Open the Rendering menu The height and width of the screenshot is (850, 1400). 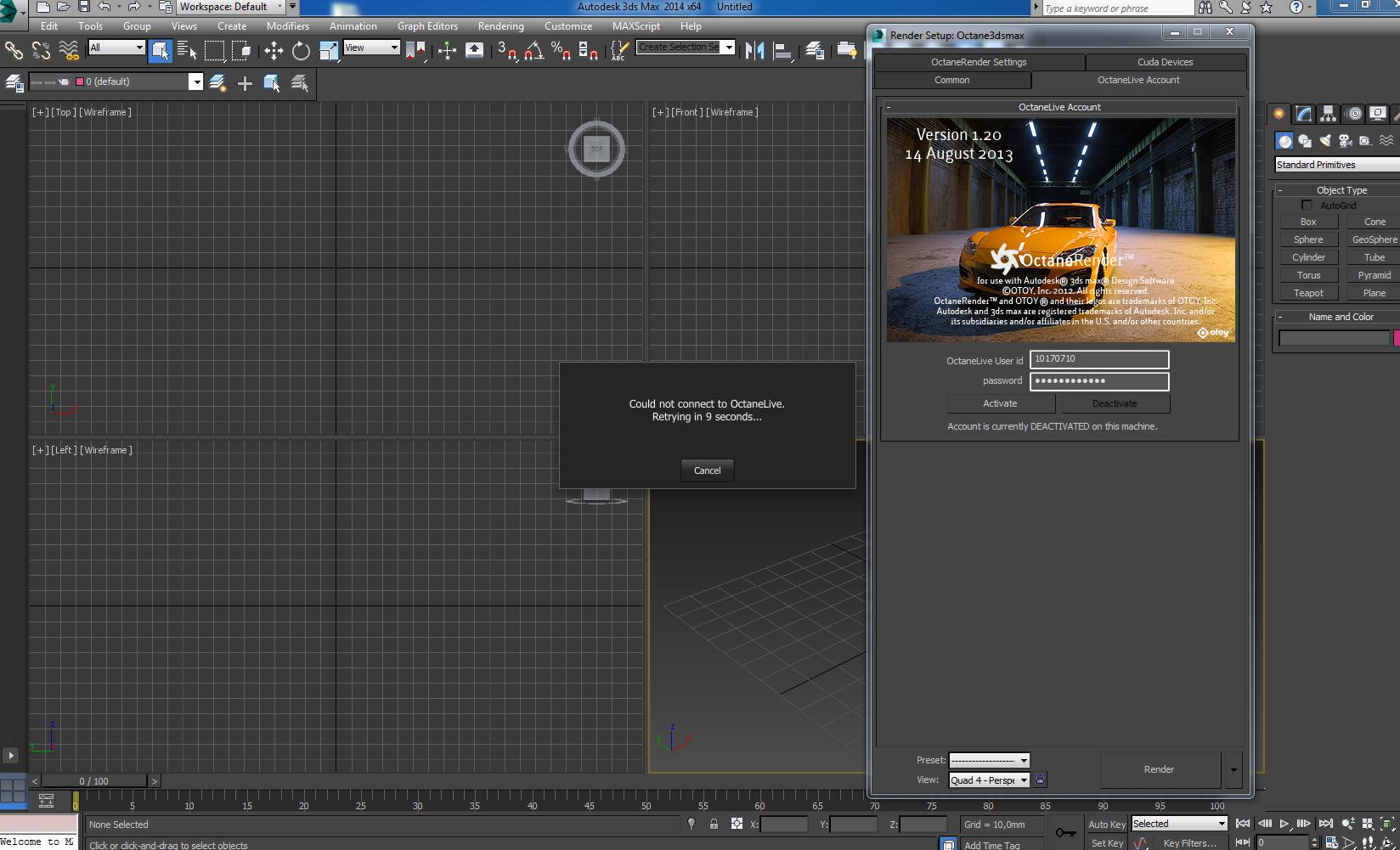coord(500,26)
